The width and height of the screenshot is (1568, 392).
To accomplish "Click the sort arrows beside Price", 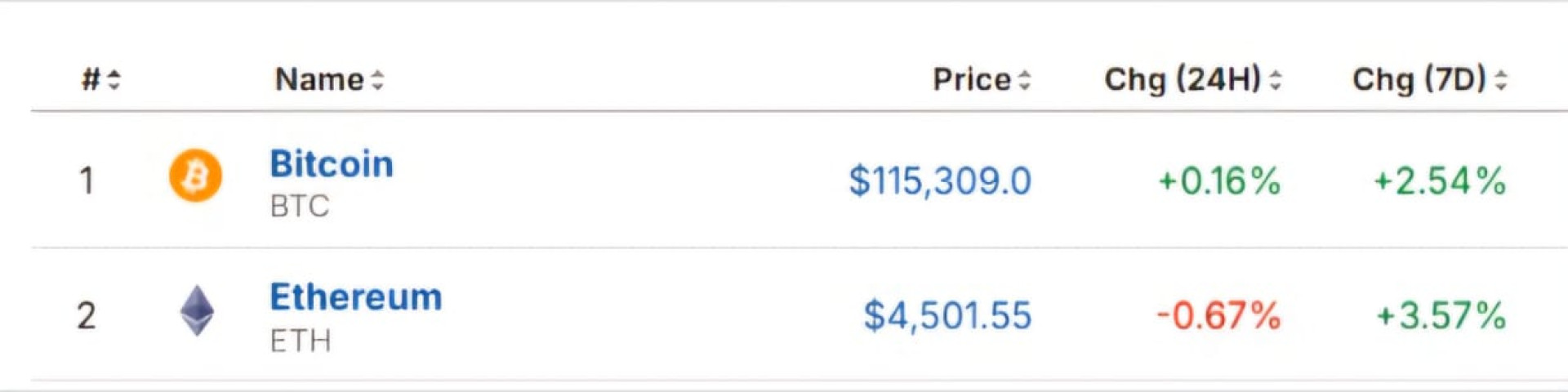I will point(1024,80).
